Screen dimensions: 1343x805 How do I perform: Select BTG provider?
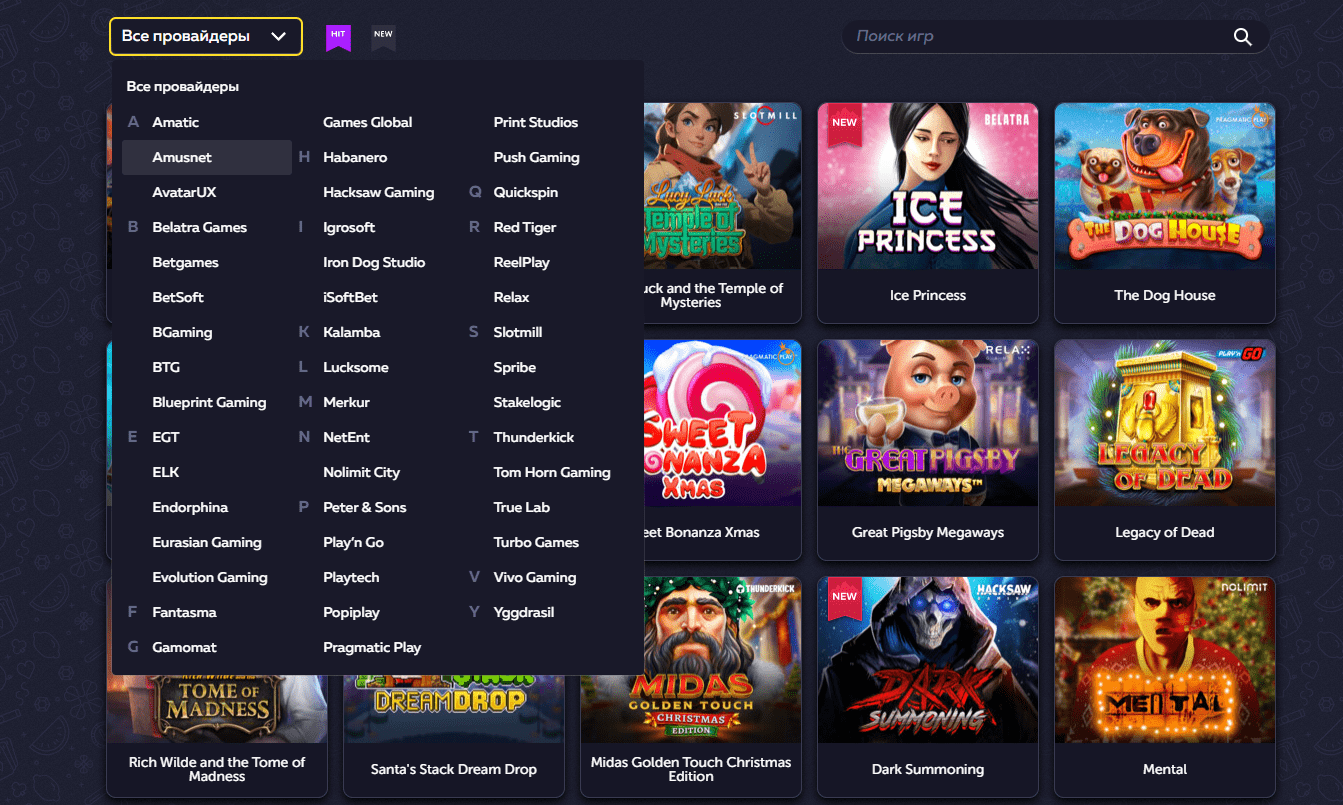pyautogui.click(x=166, y=367)
